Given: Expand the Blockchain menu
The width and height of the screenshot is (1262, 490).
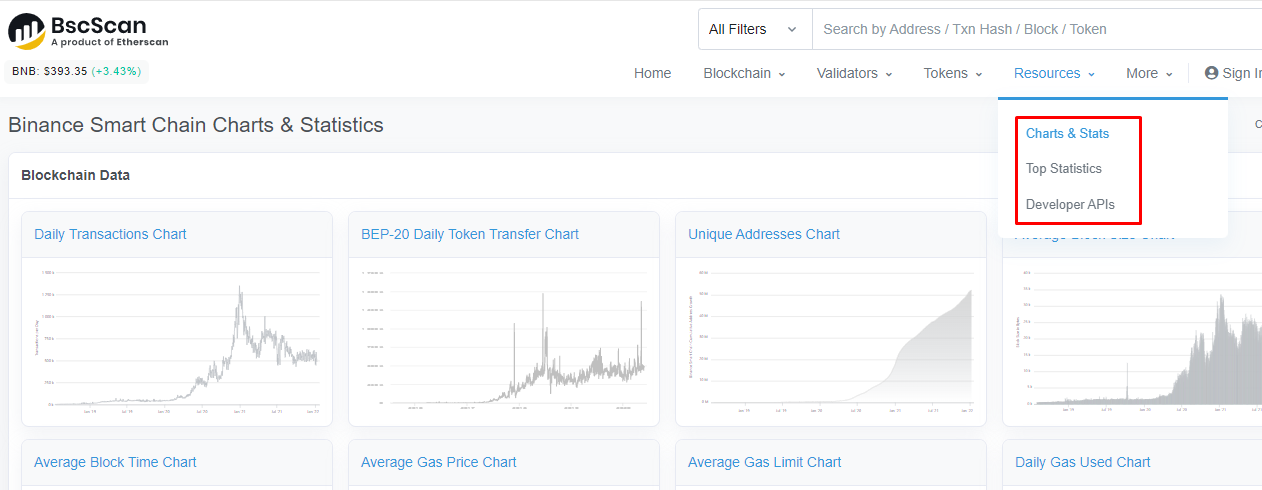Looking at the screenshot, I should coord(744,73).
